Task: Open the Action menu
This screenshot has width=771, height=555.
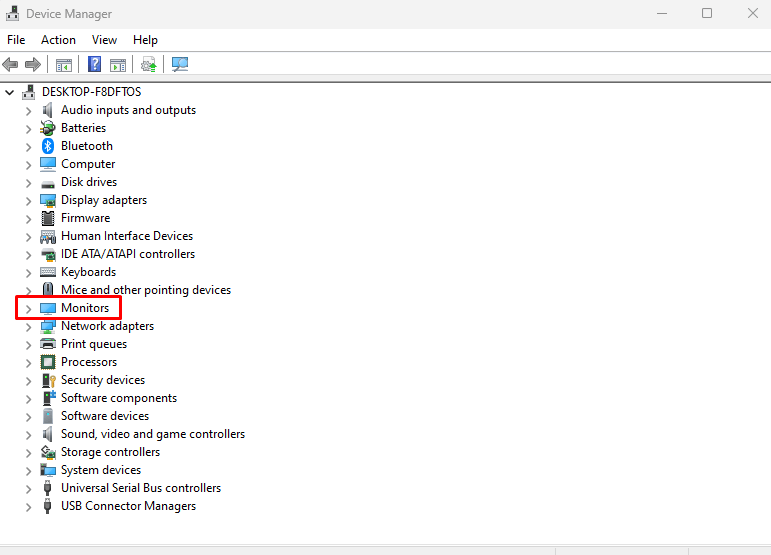Action: [x=59, y=40]
